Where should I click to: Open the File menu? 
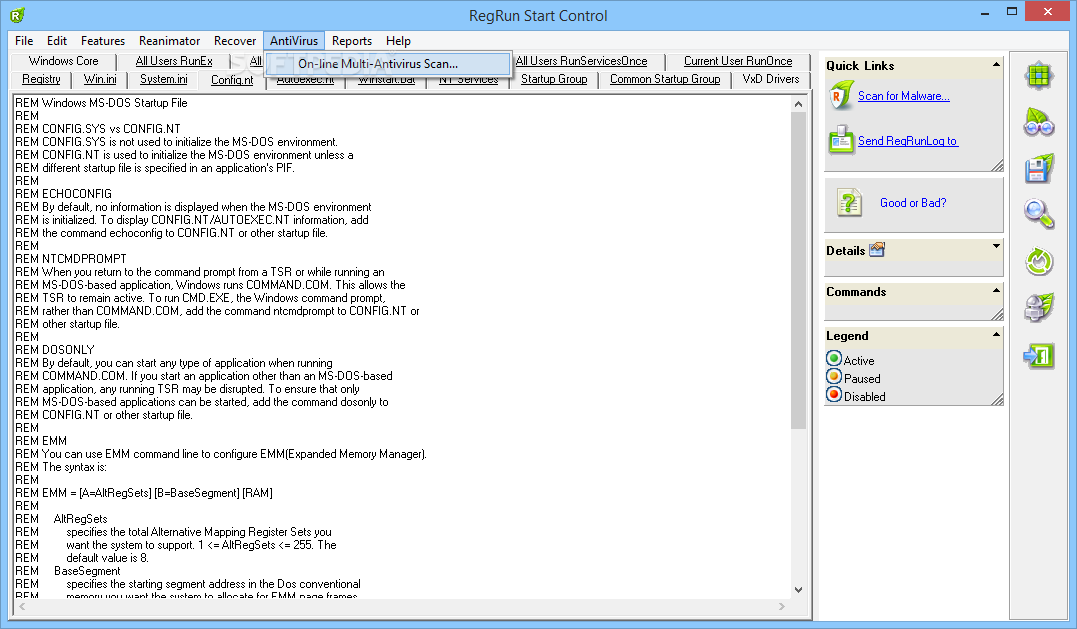[x=24, y=41]
